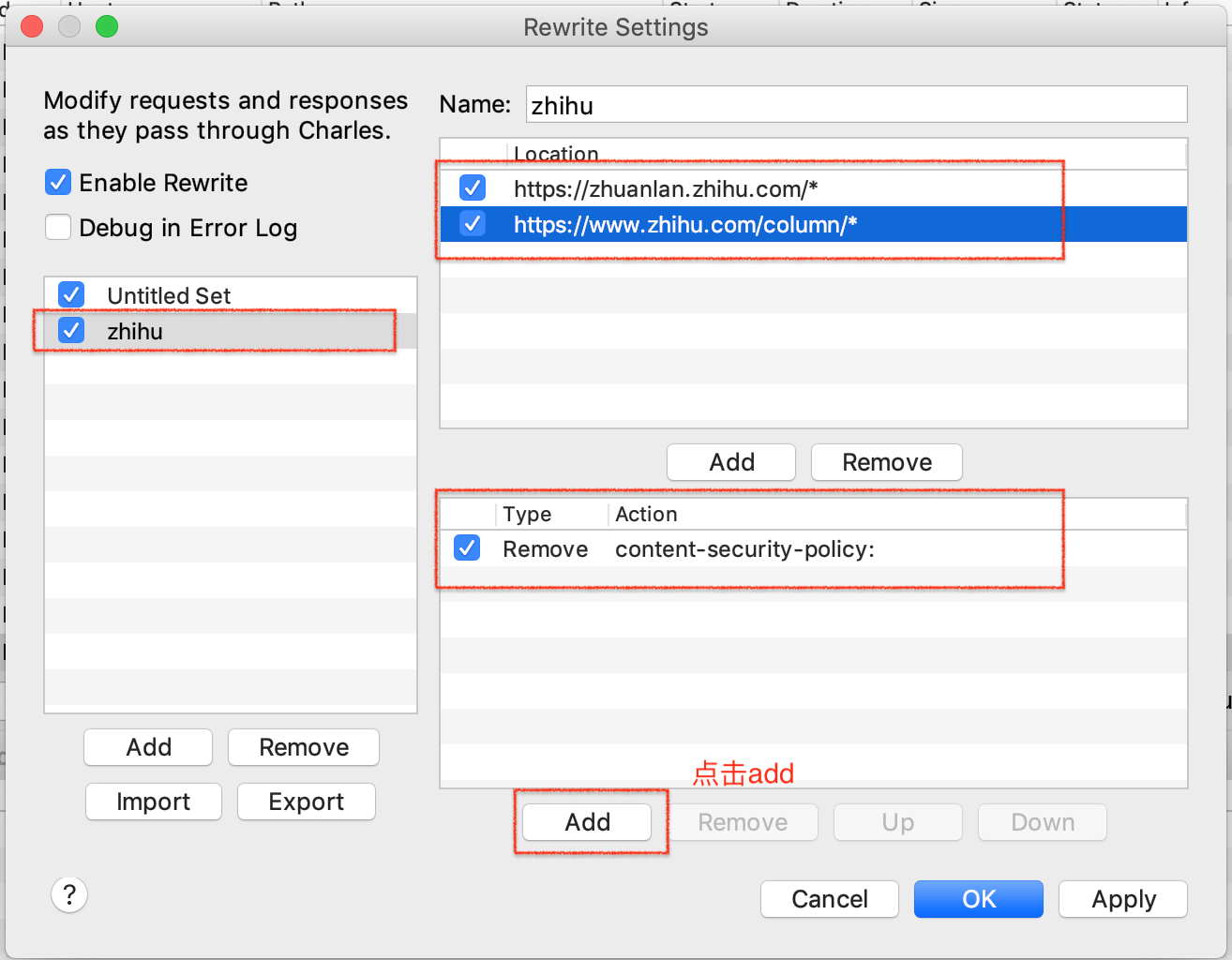The image size is (1232, 960).
Task: Toggle the Enable Rewrite checkbox
Action: 58,182
